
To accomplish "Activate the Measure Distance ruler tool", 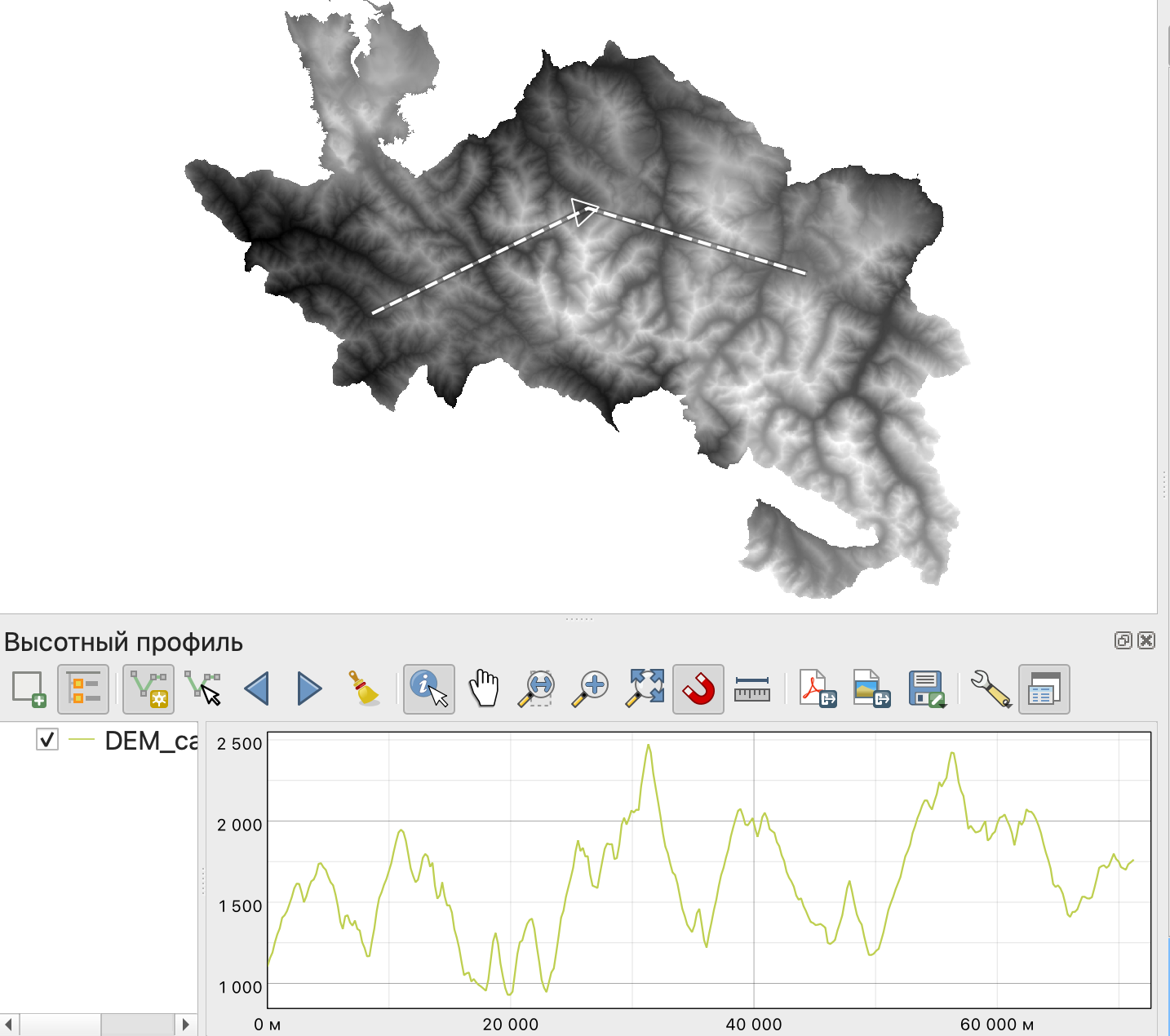I will tap(751, 689).
